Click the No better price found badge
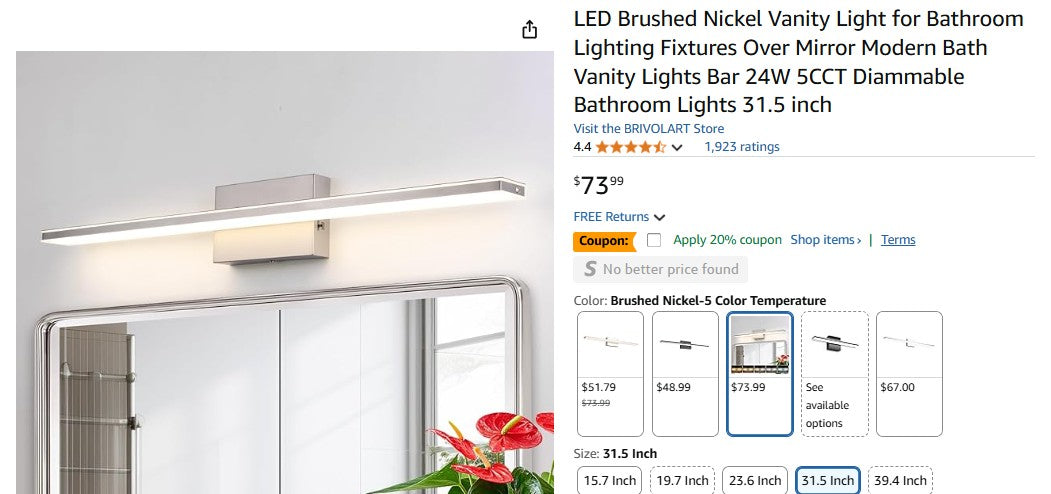Viewport: 1051px width, 494px height. (x=660, y=269)
